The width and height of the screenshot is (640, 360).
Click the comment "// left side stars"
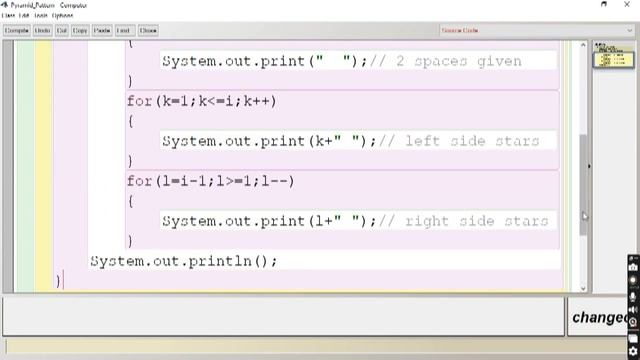click(x=459, y=141)
